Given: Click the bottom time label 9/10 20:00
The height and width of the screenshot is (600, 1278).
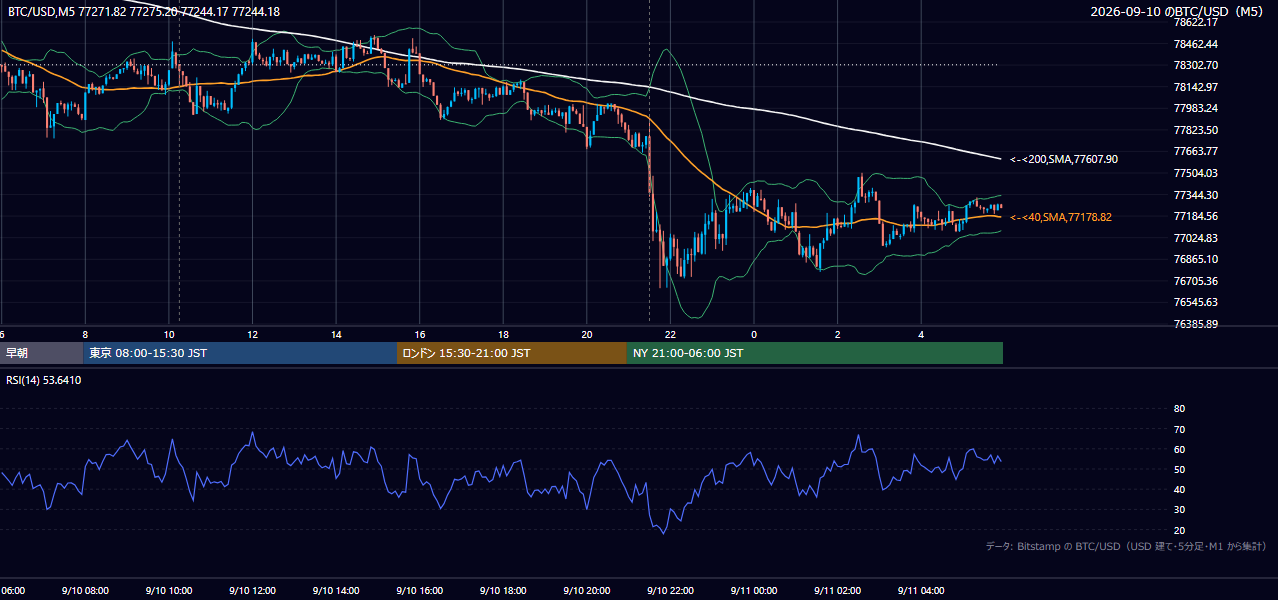Looking at the screenshot, I should coord(587,591).
